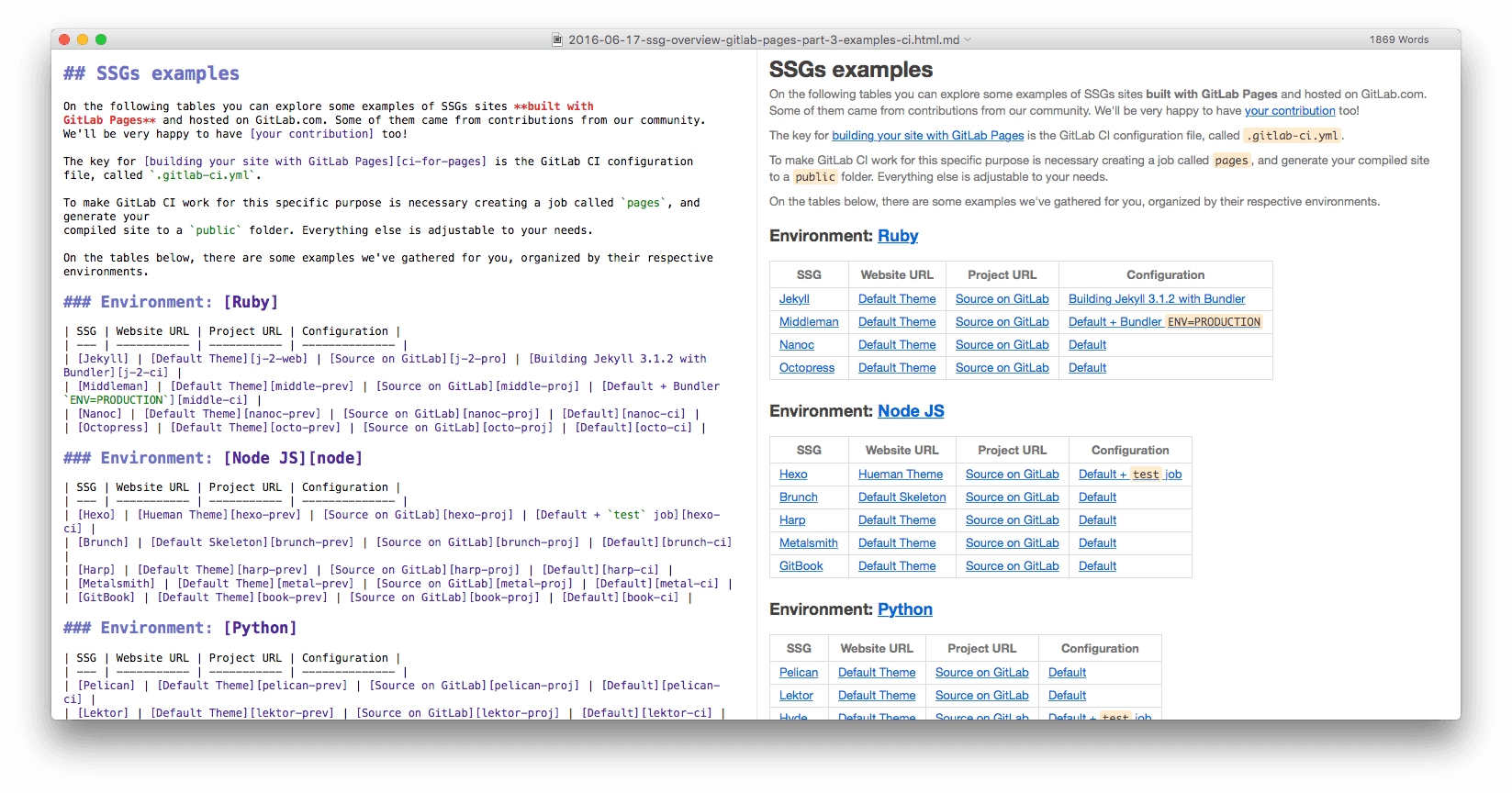Click Default Theme in the Lektor row
The width and height of the screenshot is (1512, 793).
click(877, 695)
